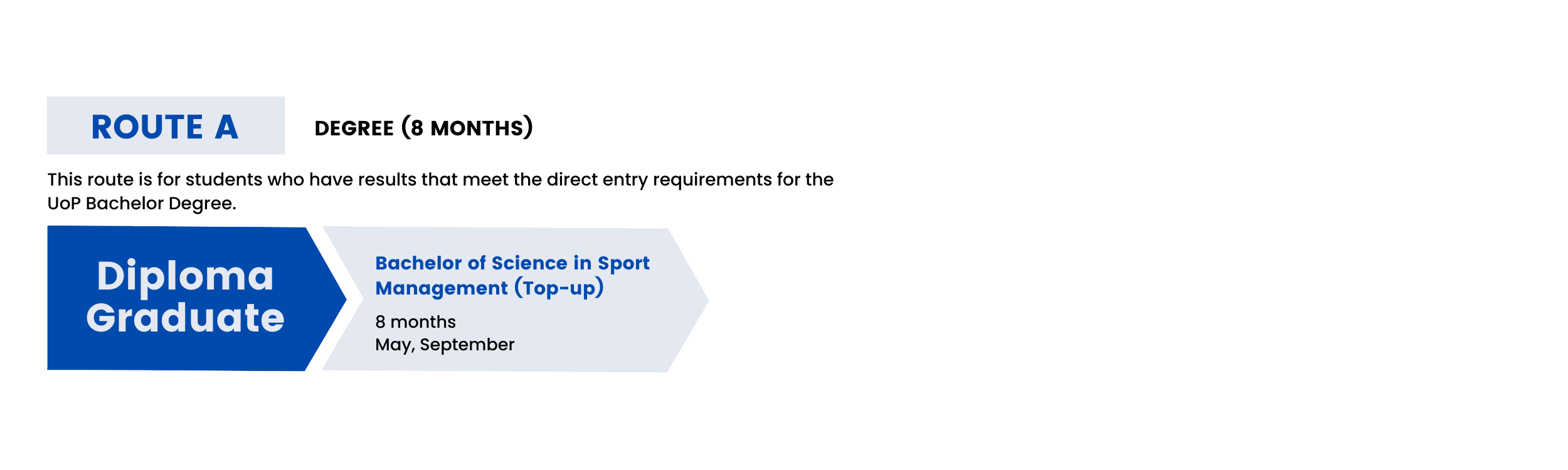Click the '(8 MONTHS)' part of heading
The height and width of the screenshot is (470, 1568).
coord(467,127)
